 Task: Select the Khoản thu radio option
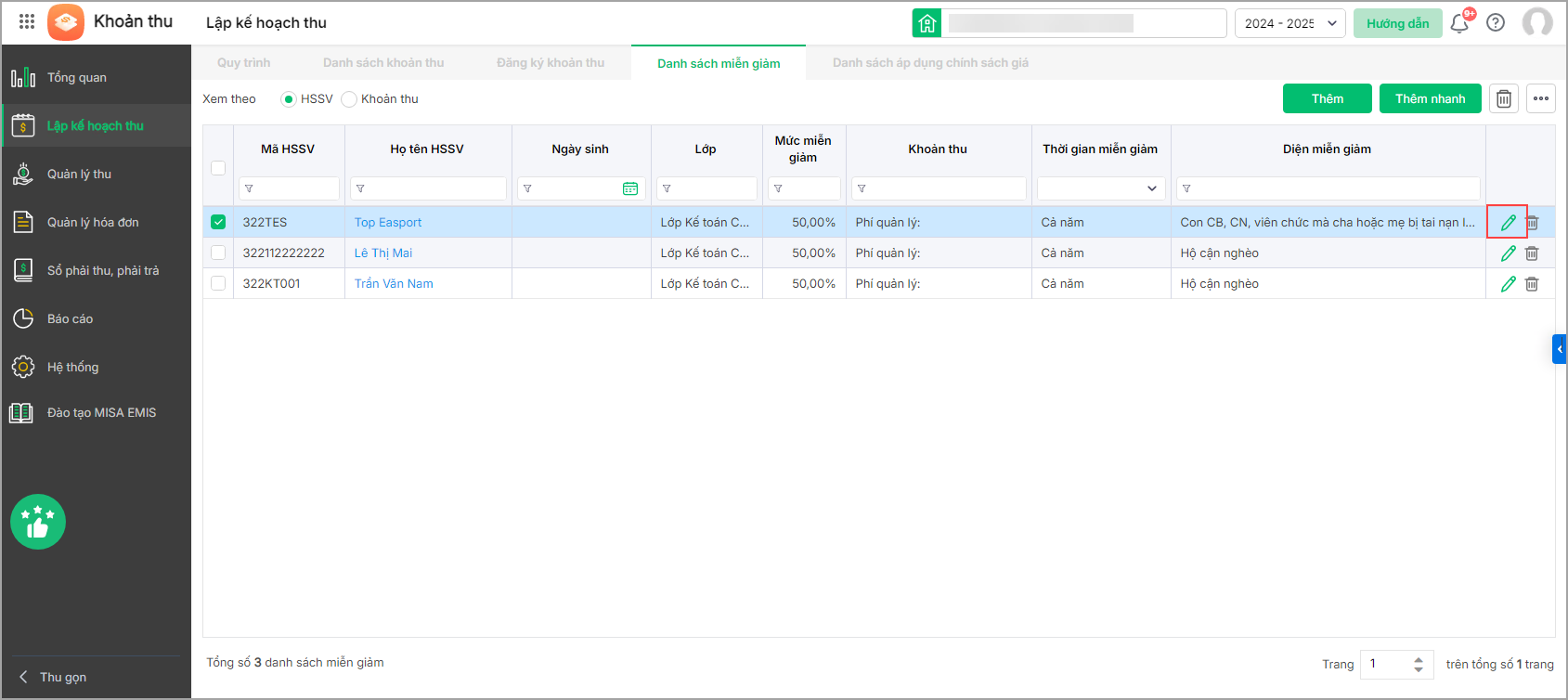tap(349, 99)
